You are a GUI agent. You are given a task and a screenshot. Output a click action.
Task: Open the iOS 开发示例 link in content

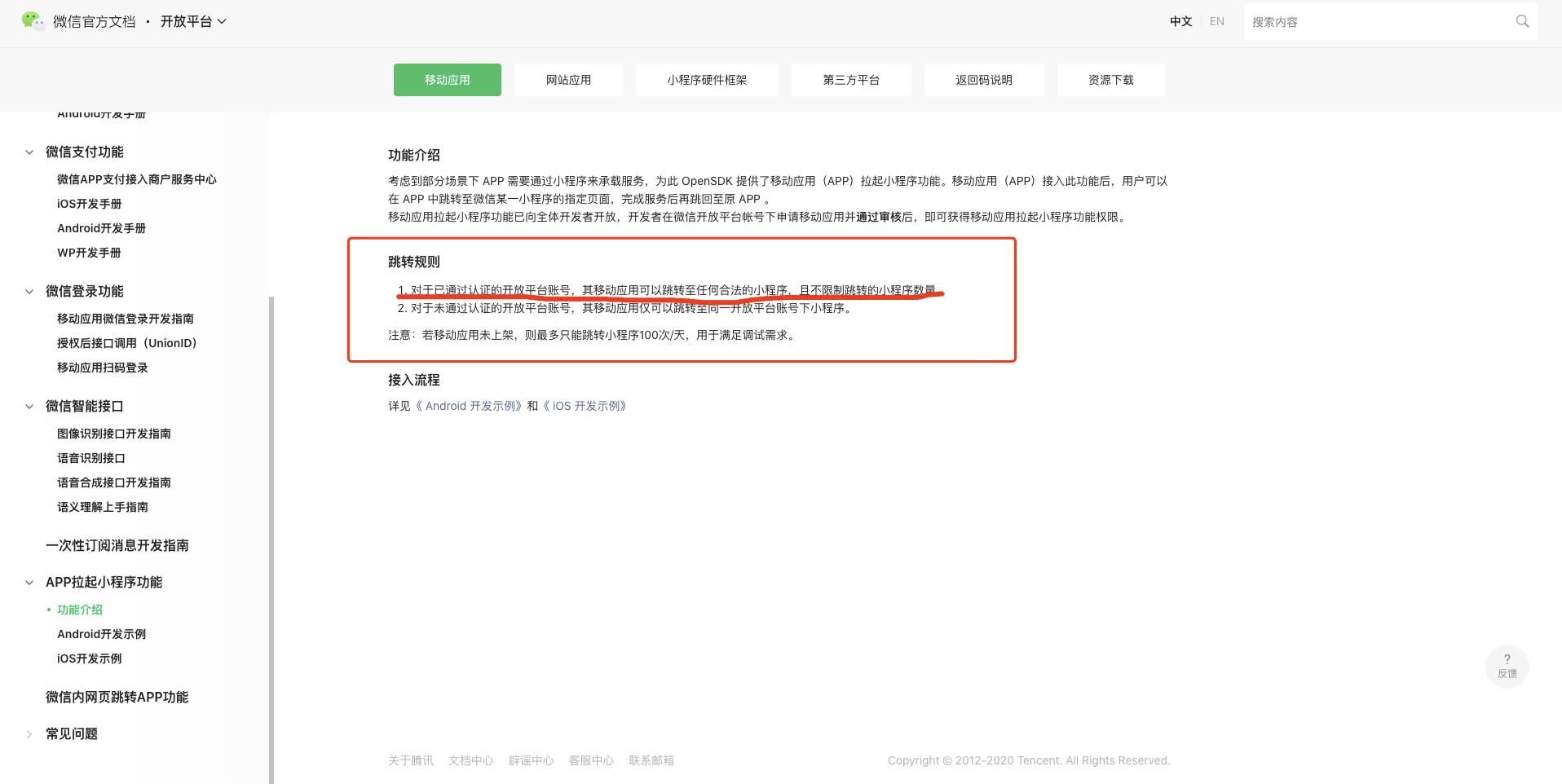tap(585, 406)
